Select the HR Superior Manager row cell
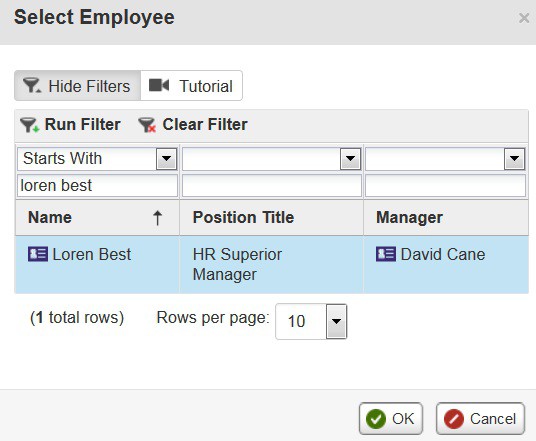The width and height of the screenshot is (536, 441). point(271,264)
